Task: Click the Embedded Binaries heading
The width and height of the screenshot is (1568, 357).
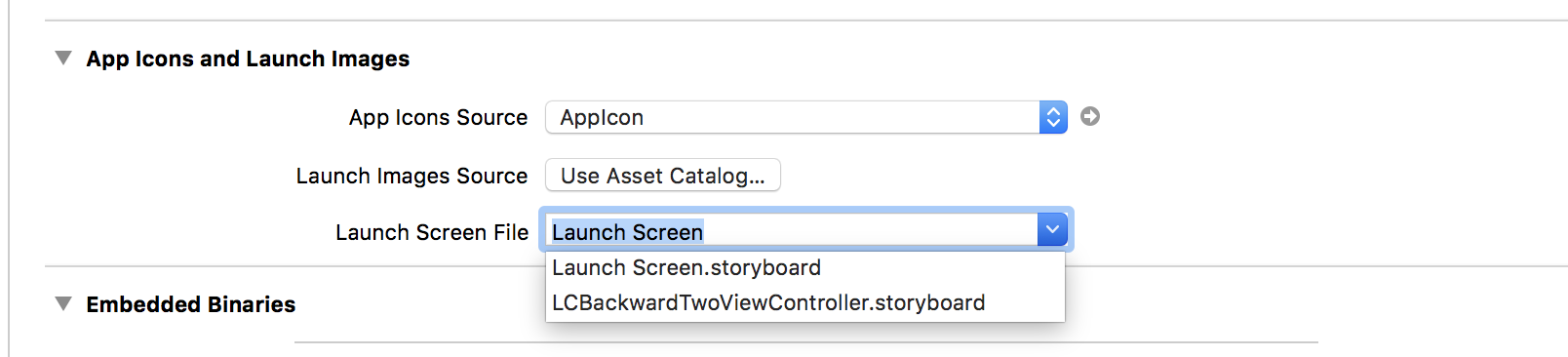Action: (191, 304)
